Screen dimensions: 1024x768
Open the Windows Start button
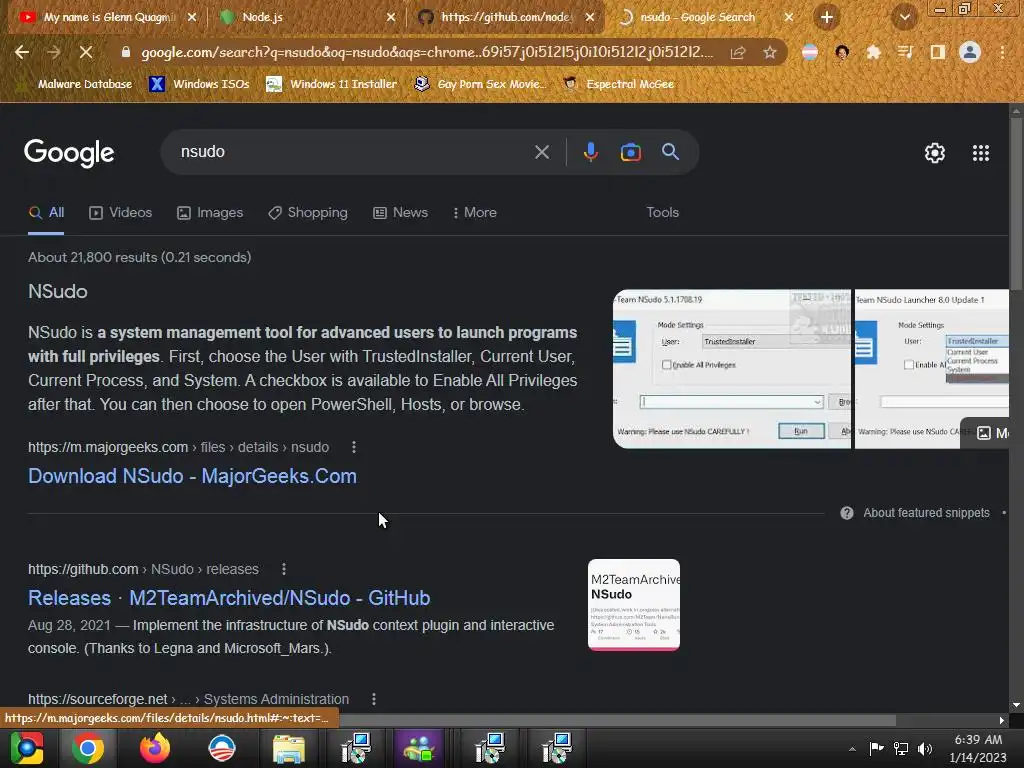click(27, 748)
